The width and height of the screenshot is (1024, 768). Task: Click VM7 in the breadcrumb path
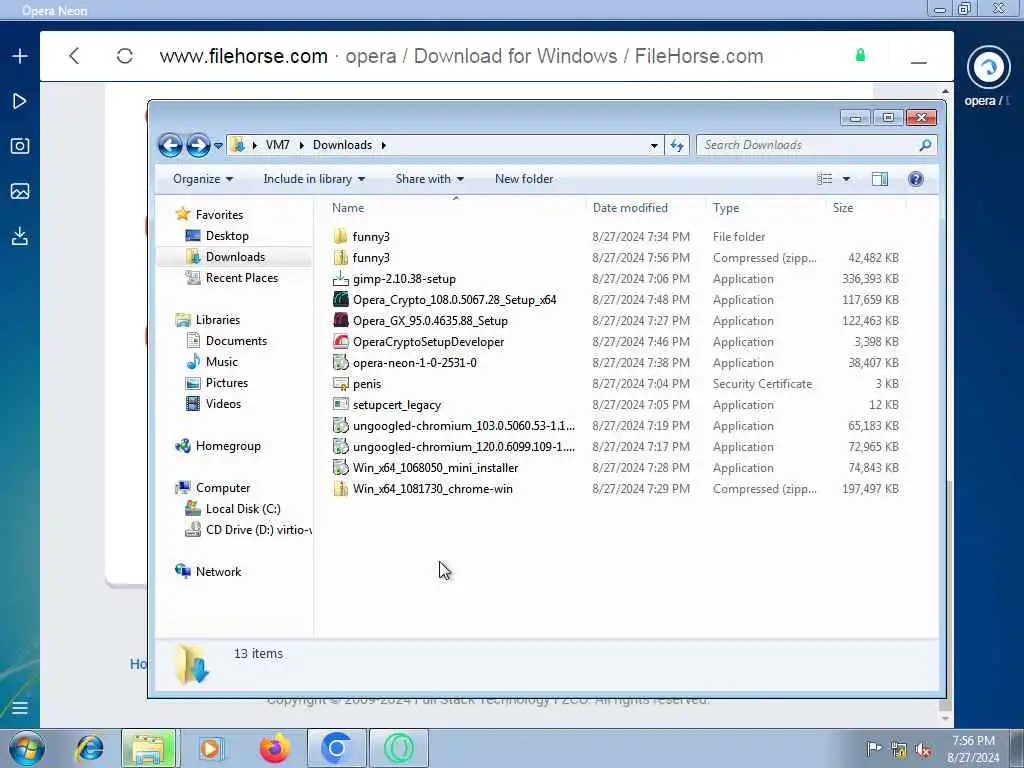tap(278, 145)
